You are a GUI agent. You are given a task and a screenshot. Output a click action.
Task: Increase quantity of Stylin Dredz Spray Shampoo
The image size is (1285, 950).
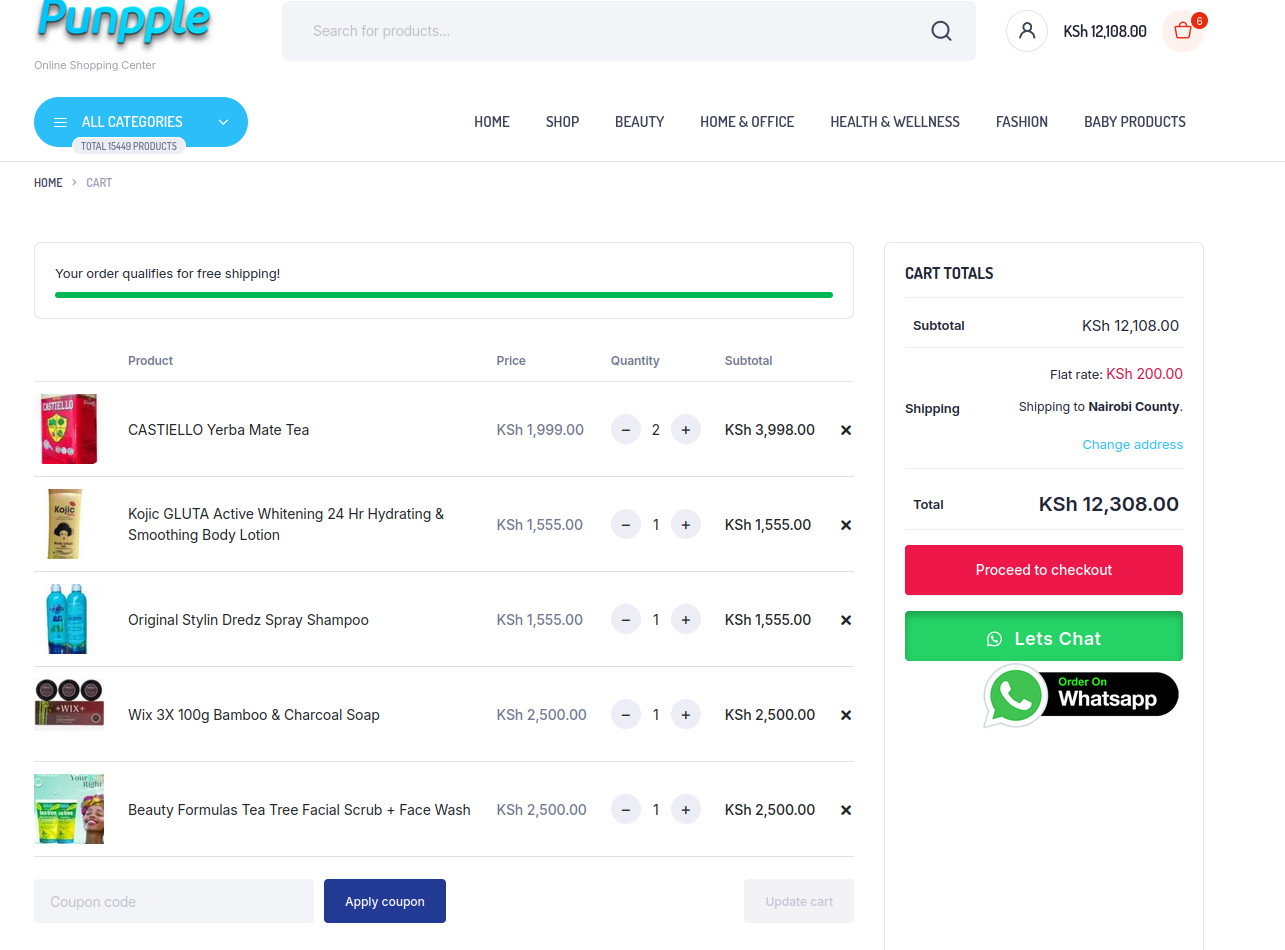coord(686,620)
